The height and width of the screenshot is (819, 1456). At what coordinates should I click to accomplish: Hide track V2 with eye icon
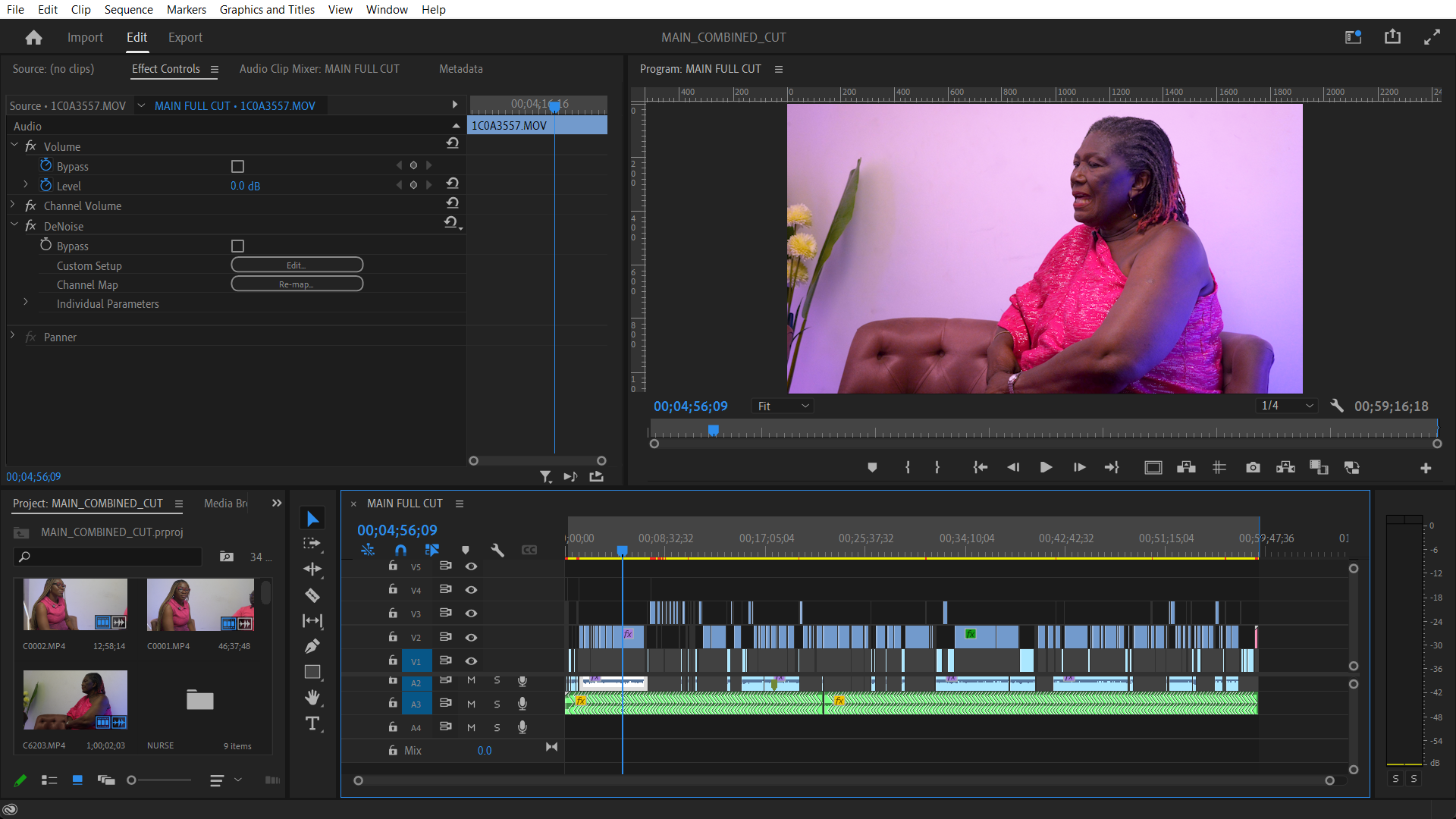(471, 637)
